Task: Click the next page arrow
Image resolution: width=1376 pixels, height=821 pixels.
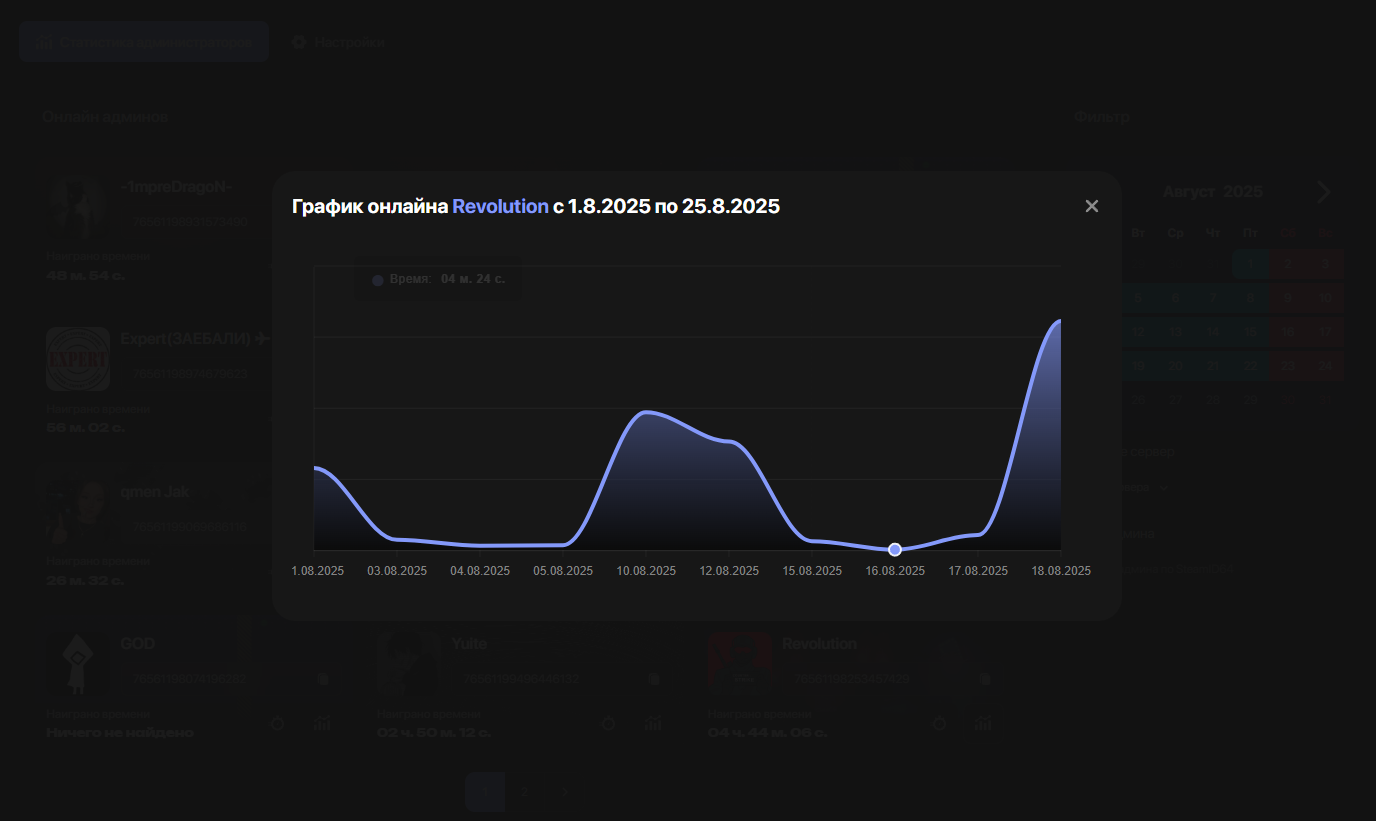Action: click(563, 791)
